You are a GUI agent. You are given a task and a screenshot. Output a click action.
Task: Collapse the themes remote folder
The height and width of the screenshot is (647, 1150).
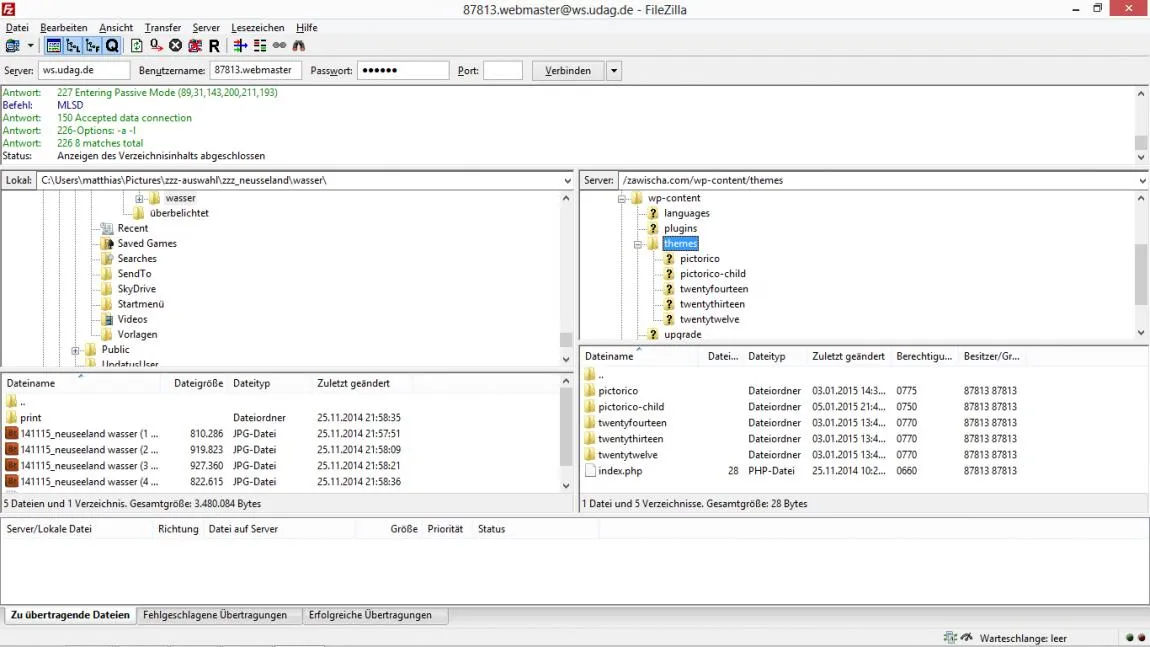click(x=638, y=244)
